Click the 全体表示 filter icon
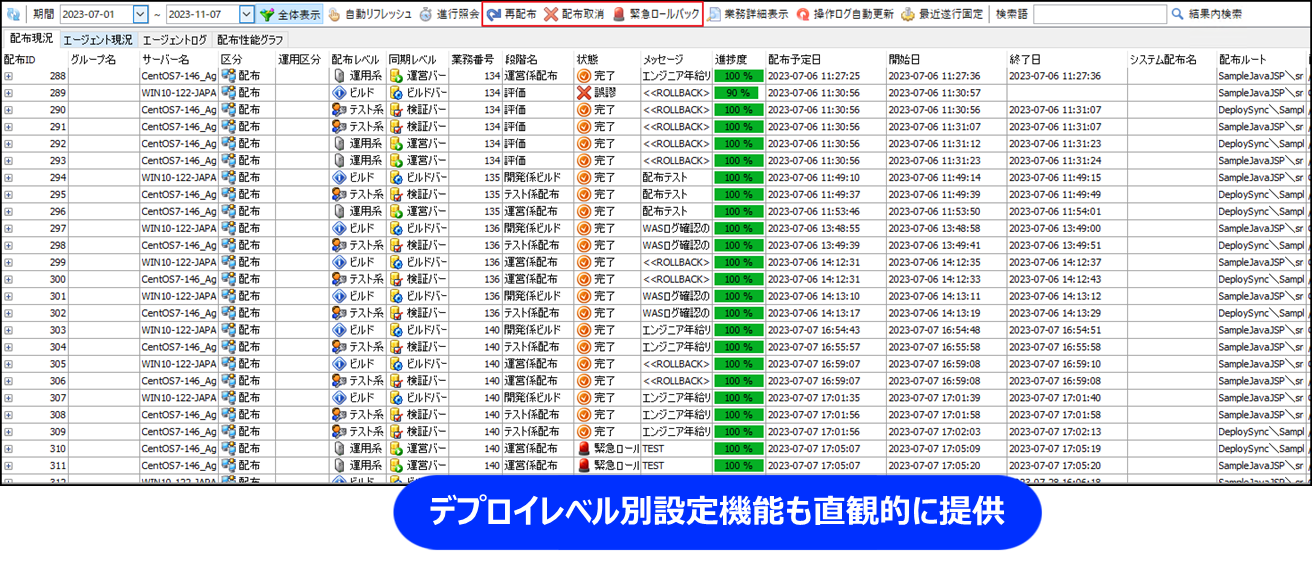This screenshot has height=575, width=1312. (267, 15)
